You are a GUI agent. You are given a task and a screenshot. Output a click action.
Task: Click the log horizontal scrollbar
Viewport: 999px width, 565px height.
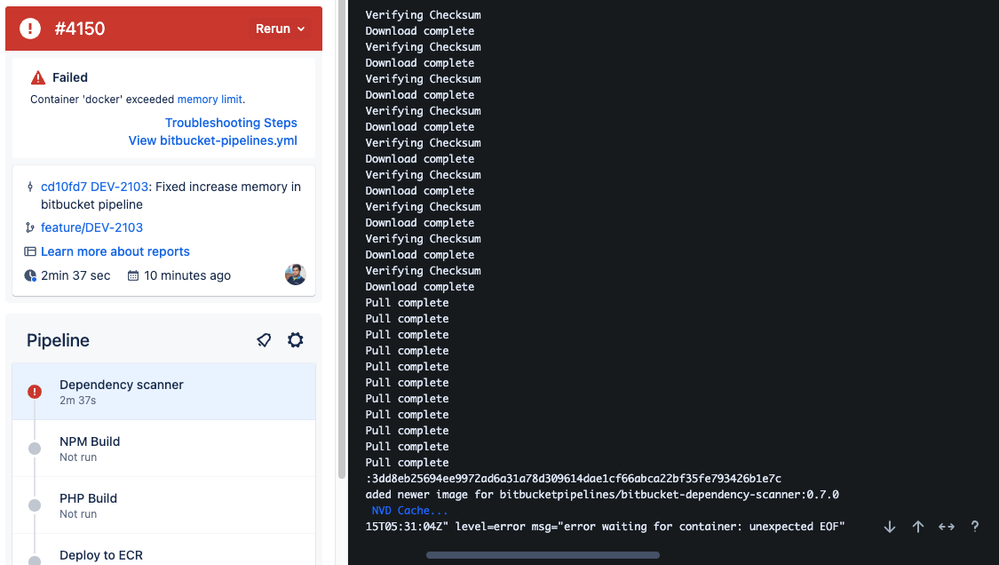pyautogui.click(x=543, y=555)
